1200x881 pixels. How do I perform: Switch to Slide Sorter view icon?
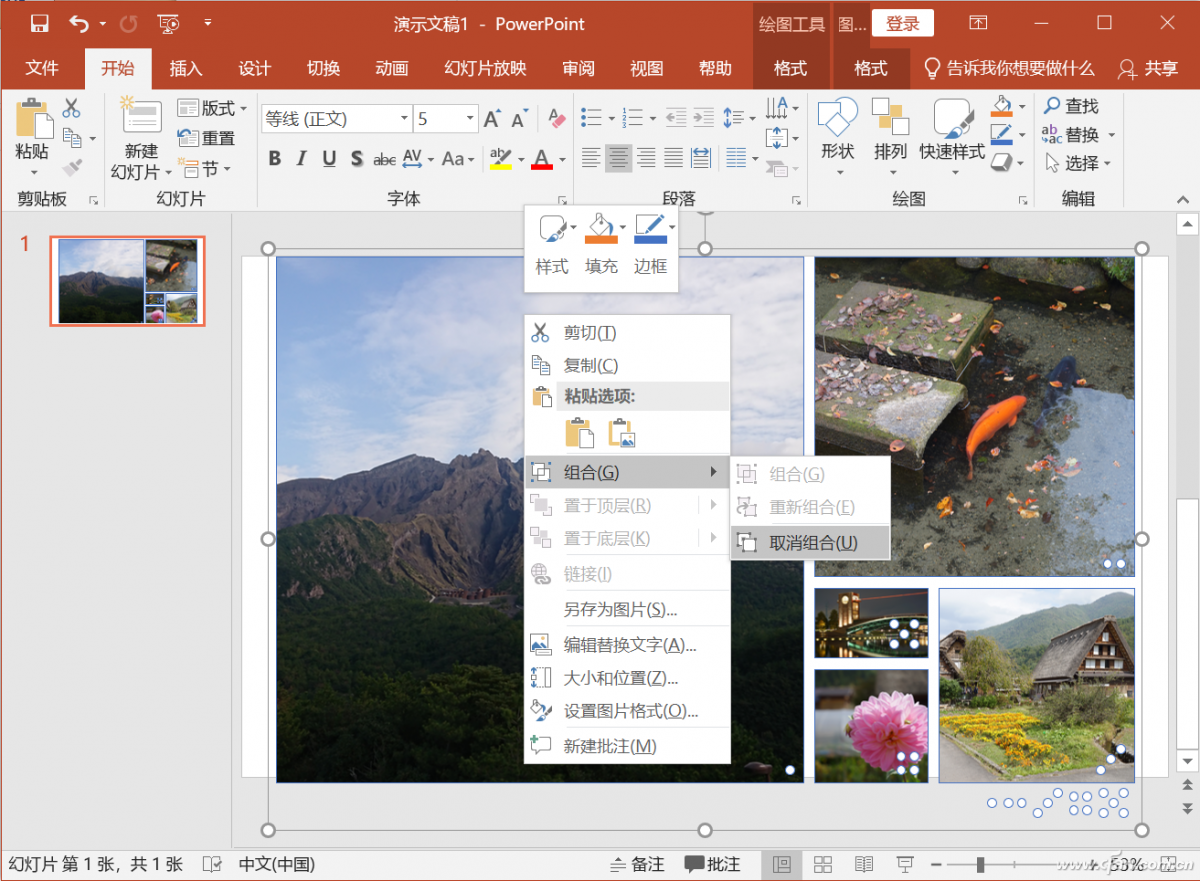tap(823, 864)
